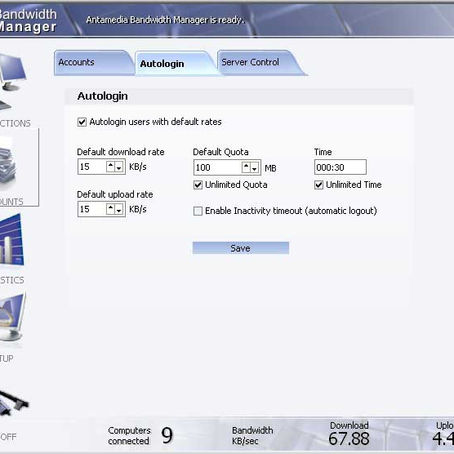Click the Save button
The image size is (454, 454).
[x=241, y=248]
